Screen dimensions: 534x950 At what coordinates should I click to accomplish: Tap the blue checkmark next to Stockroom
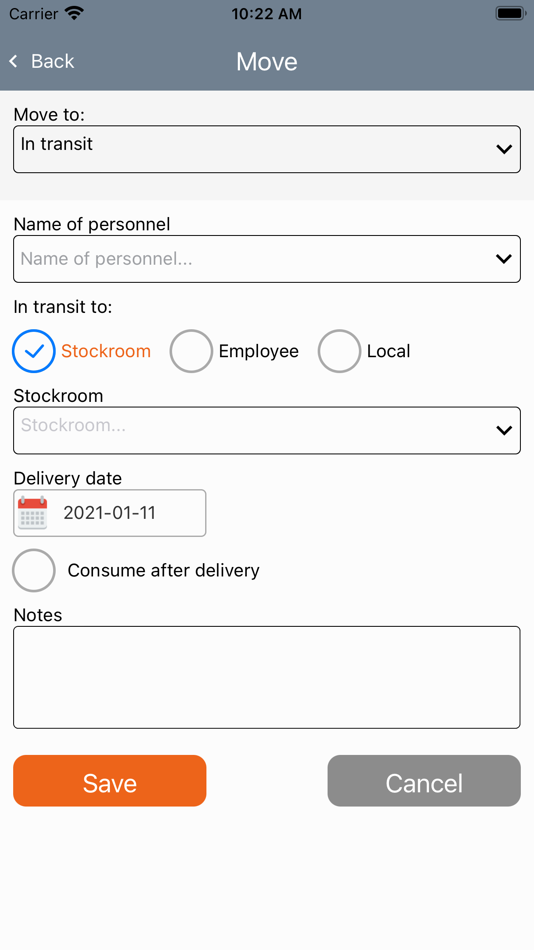click(34, 351)
